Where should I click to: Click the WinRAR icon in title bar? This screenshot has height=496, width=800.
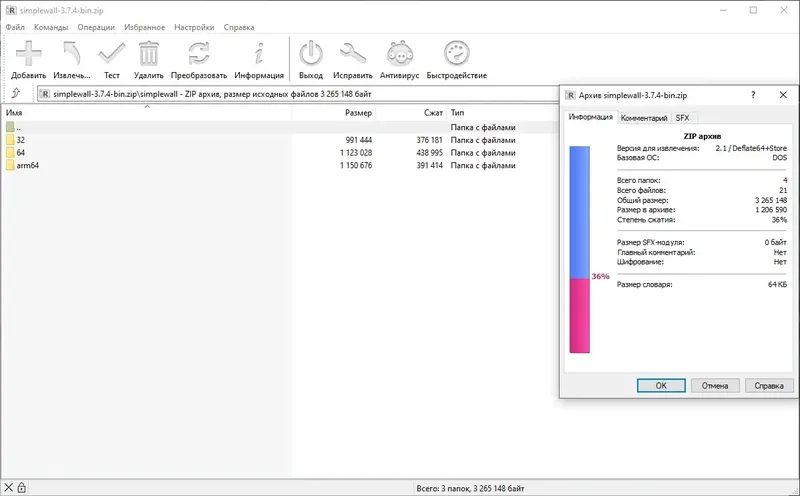point(11,10)
